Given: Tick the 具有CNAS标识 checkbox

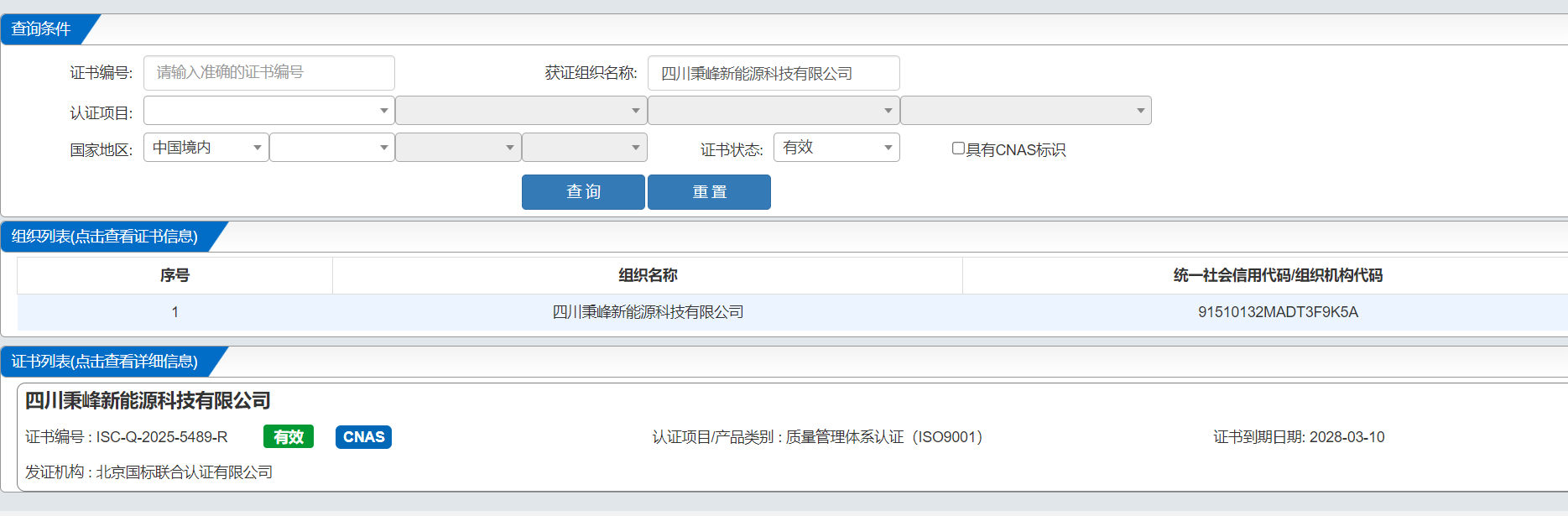Looking at the screenshot, I should 958,149.
